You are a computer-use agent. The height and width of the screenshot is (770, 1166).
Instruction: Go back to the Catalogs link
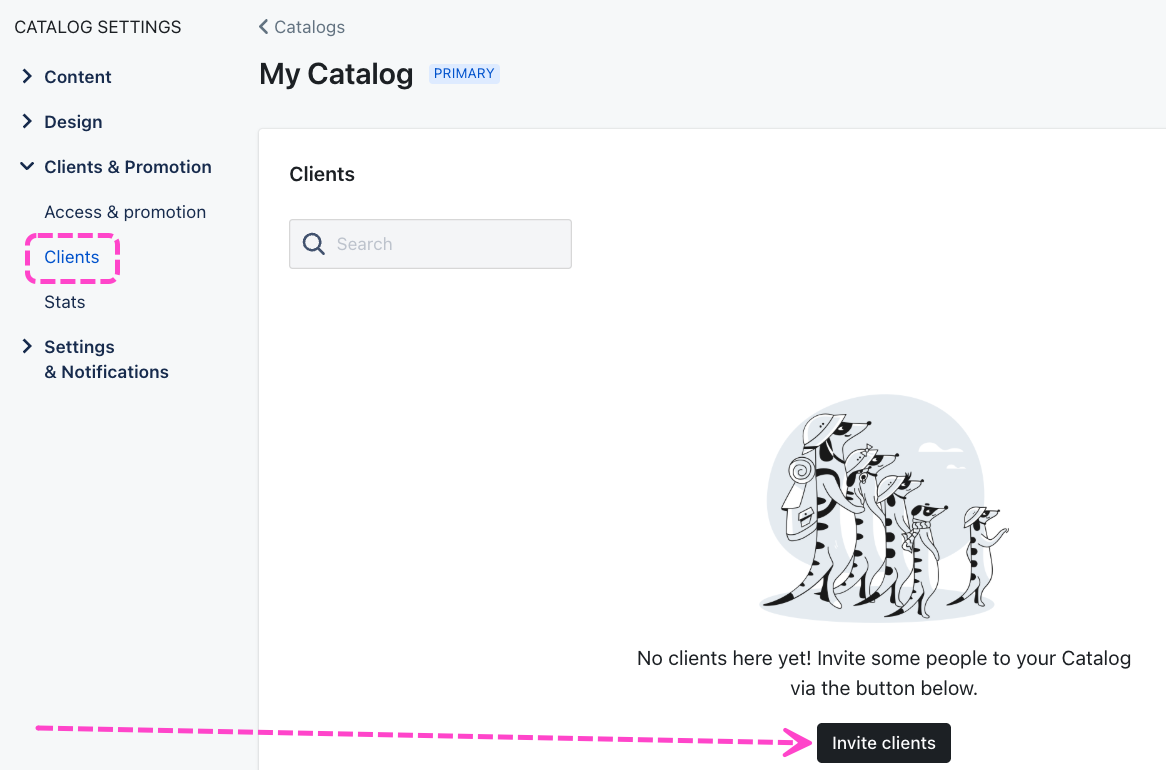click(309, 27)
